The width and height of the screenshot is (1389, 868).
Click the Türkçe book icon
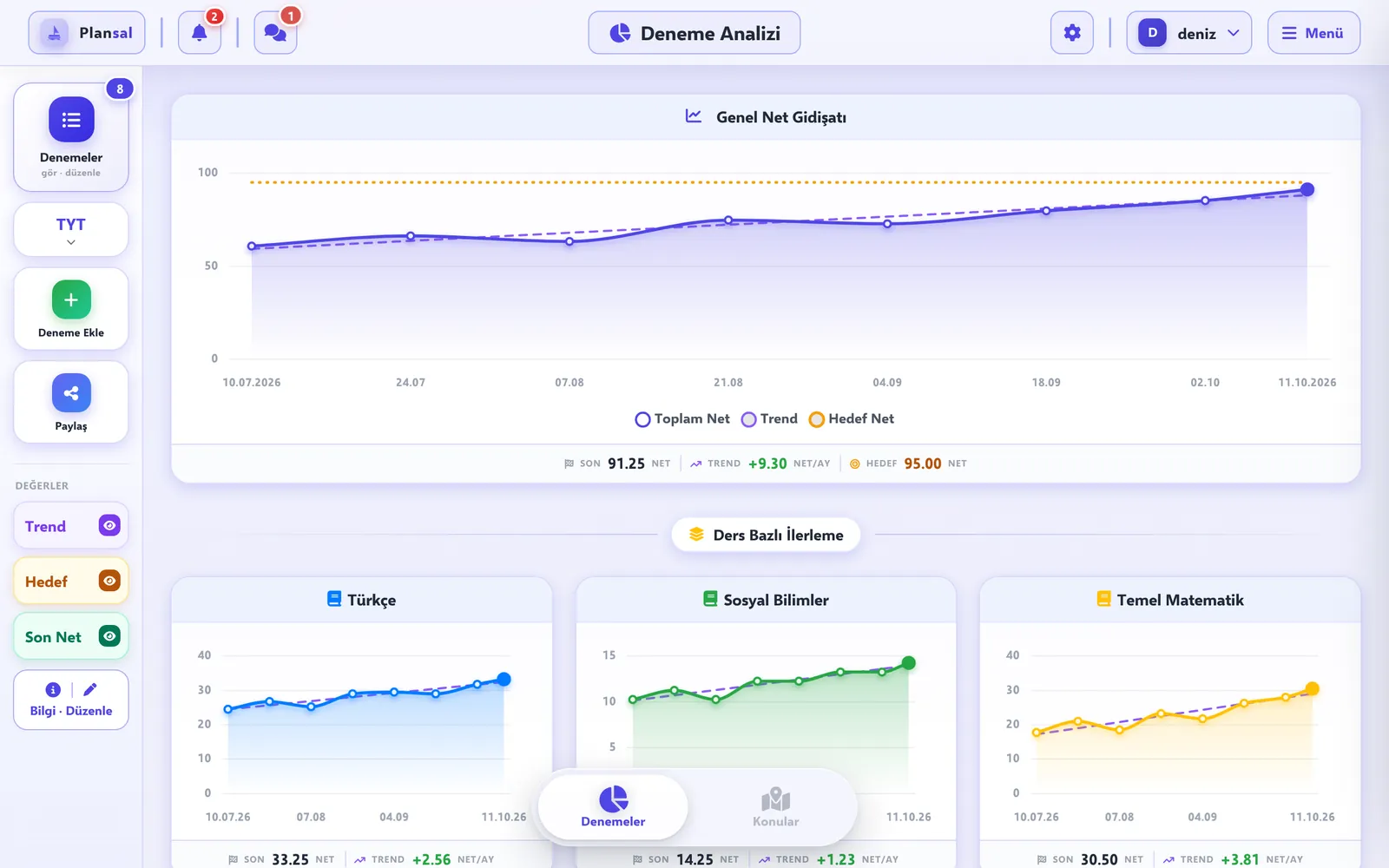pos(334,599)
